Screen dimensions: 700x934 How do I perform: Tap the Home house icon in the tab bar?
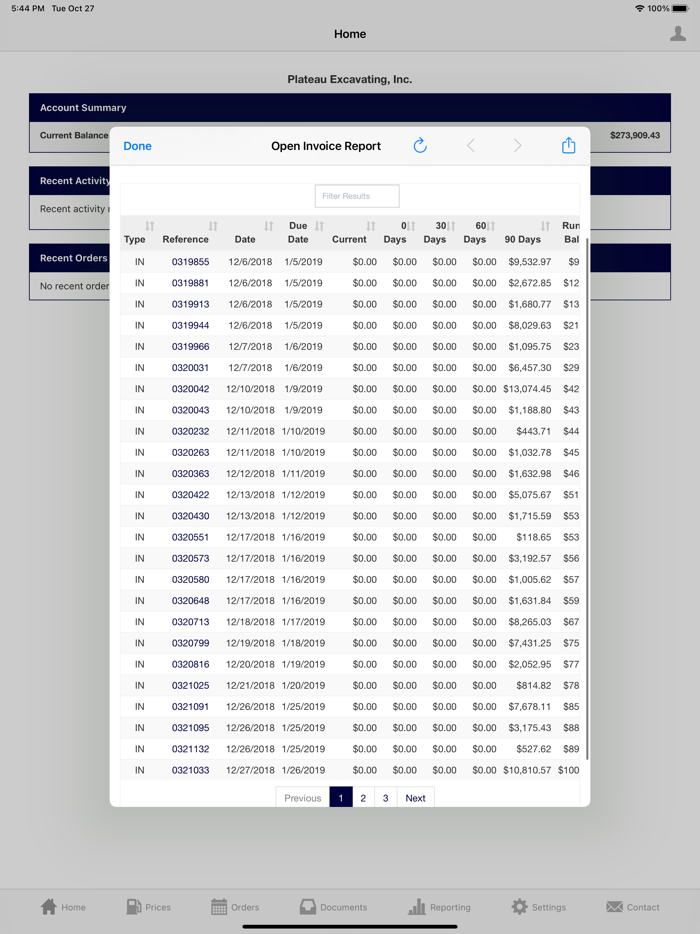[x=49, y=907]
